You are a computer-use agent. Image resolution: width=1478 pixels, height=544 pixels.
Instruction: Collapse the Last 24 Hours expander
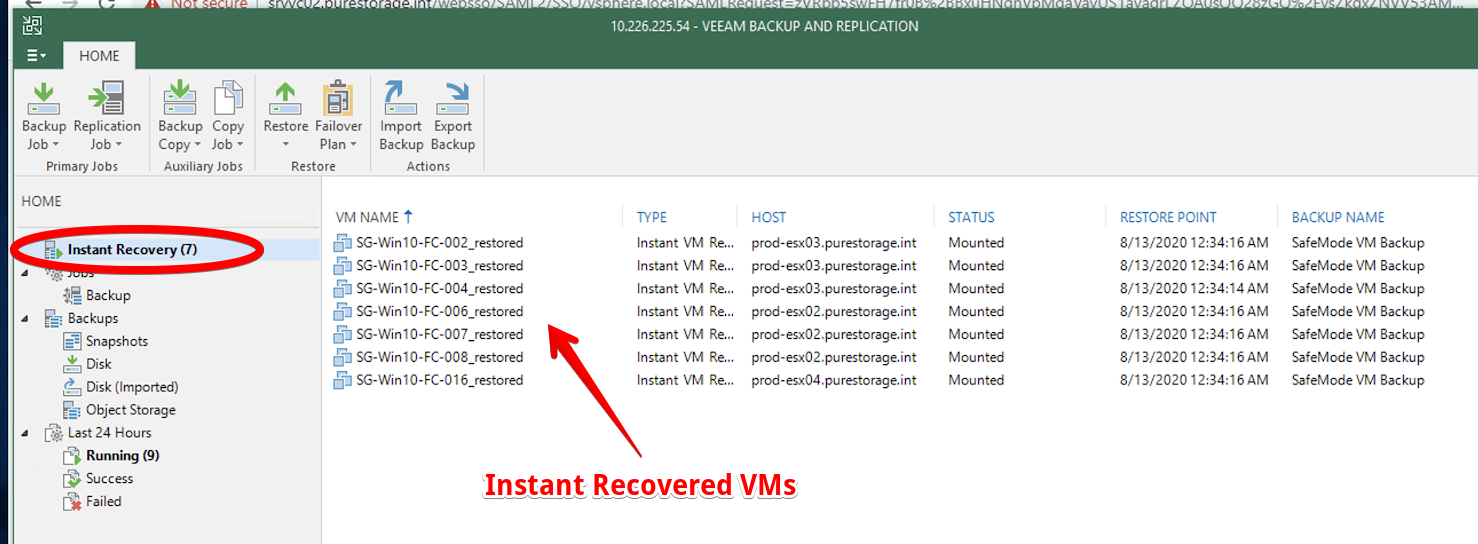click(x=25, y=433)
